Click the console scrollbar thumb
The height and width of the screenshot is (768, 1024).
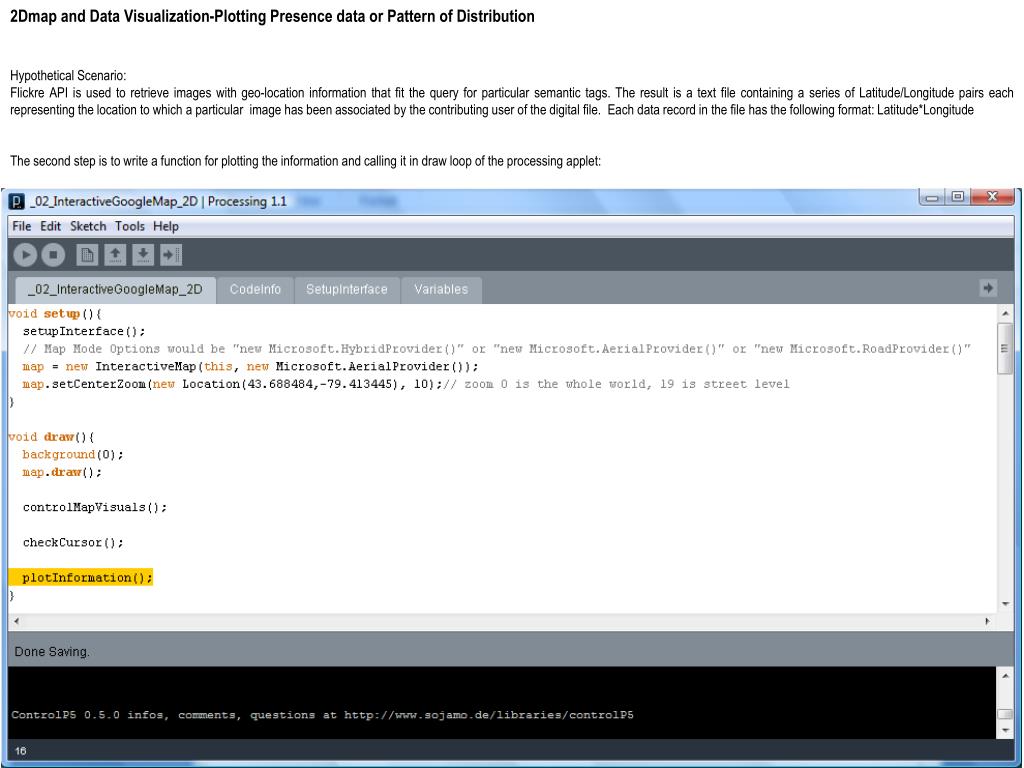pos(1005,714)
